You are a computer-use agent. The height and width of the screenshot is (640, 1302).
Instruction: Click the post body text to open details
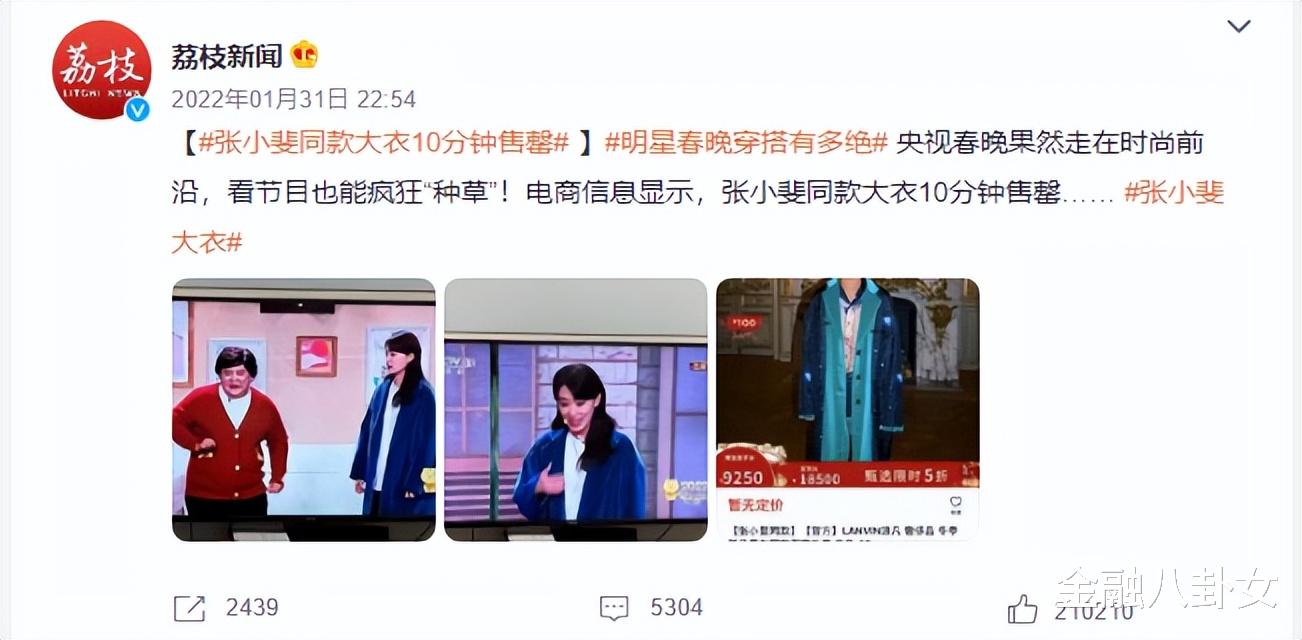[697, 193]
